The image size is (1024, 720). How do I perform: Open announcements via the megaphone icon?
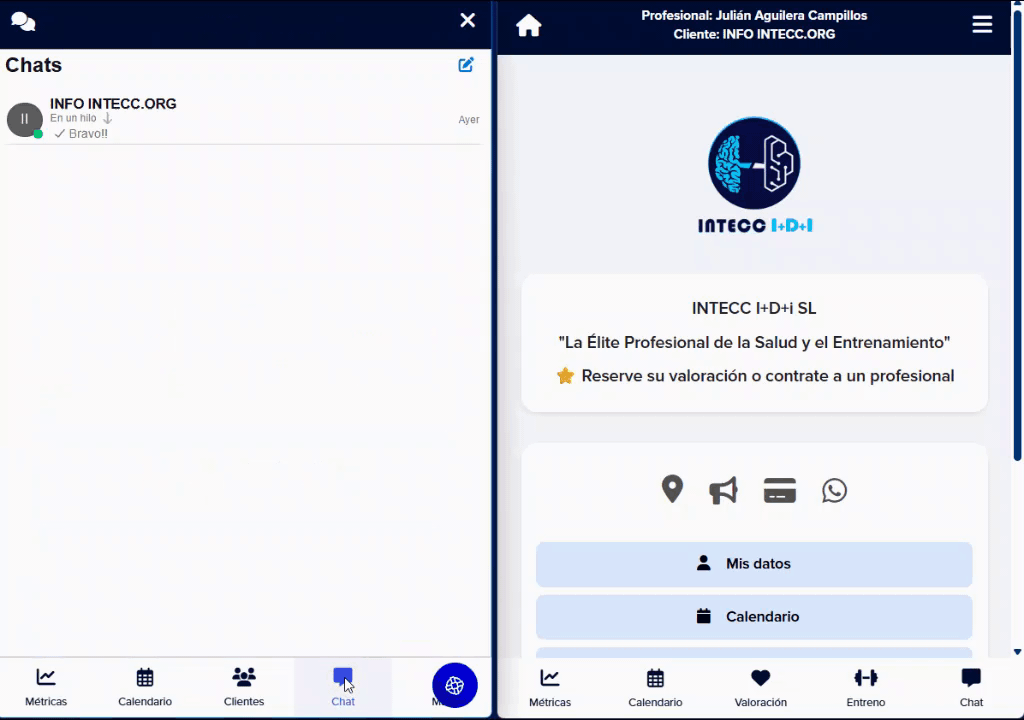click(724, 490)
